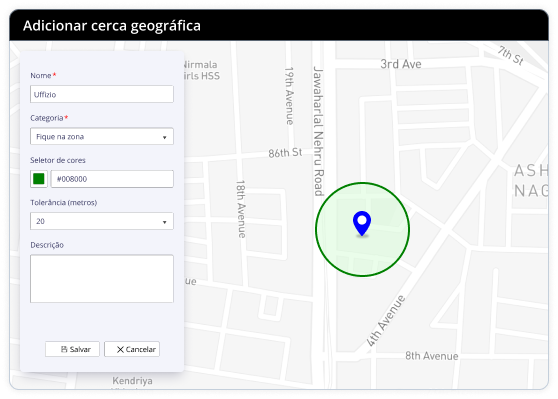The width and height of the screenshot is (558, 399).
Task: Click the "Nome" field label
Action: 41,75
